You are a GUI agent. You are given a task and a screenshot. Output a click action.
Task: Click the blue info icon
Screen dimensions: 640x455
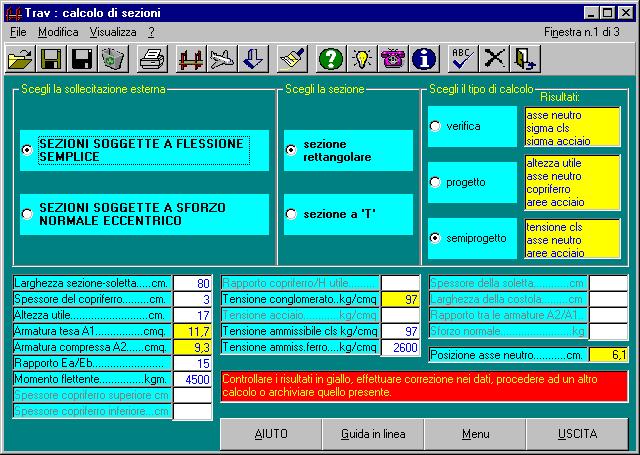tap(424, 58)
